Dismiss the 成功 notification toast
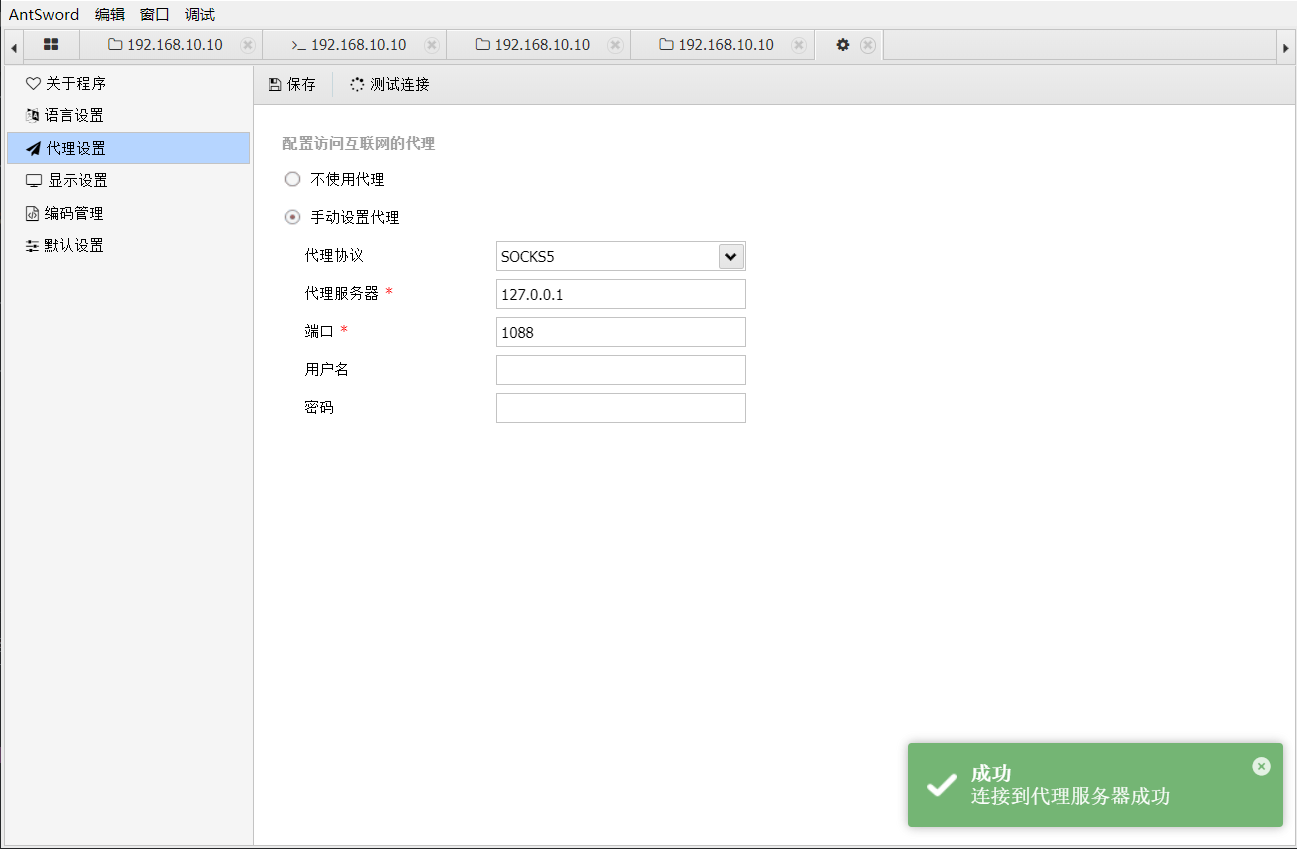The width and height of the screenshot is (1297, 849). pyautogui.click(x=1261, y=766)
